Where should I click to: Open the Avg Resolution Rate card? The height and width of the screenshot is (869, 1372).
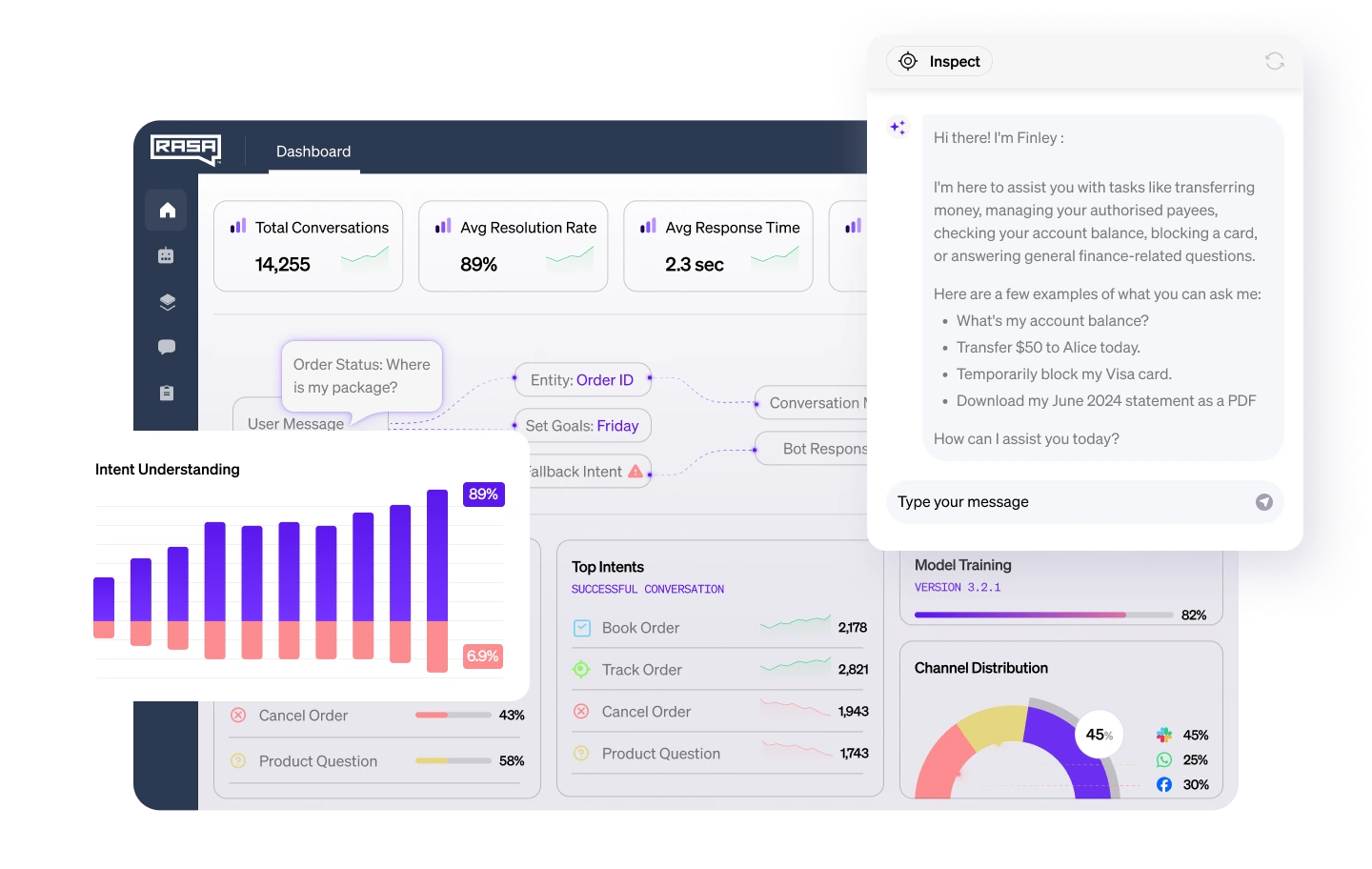514,246
